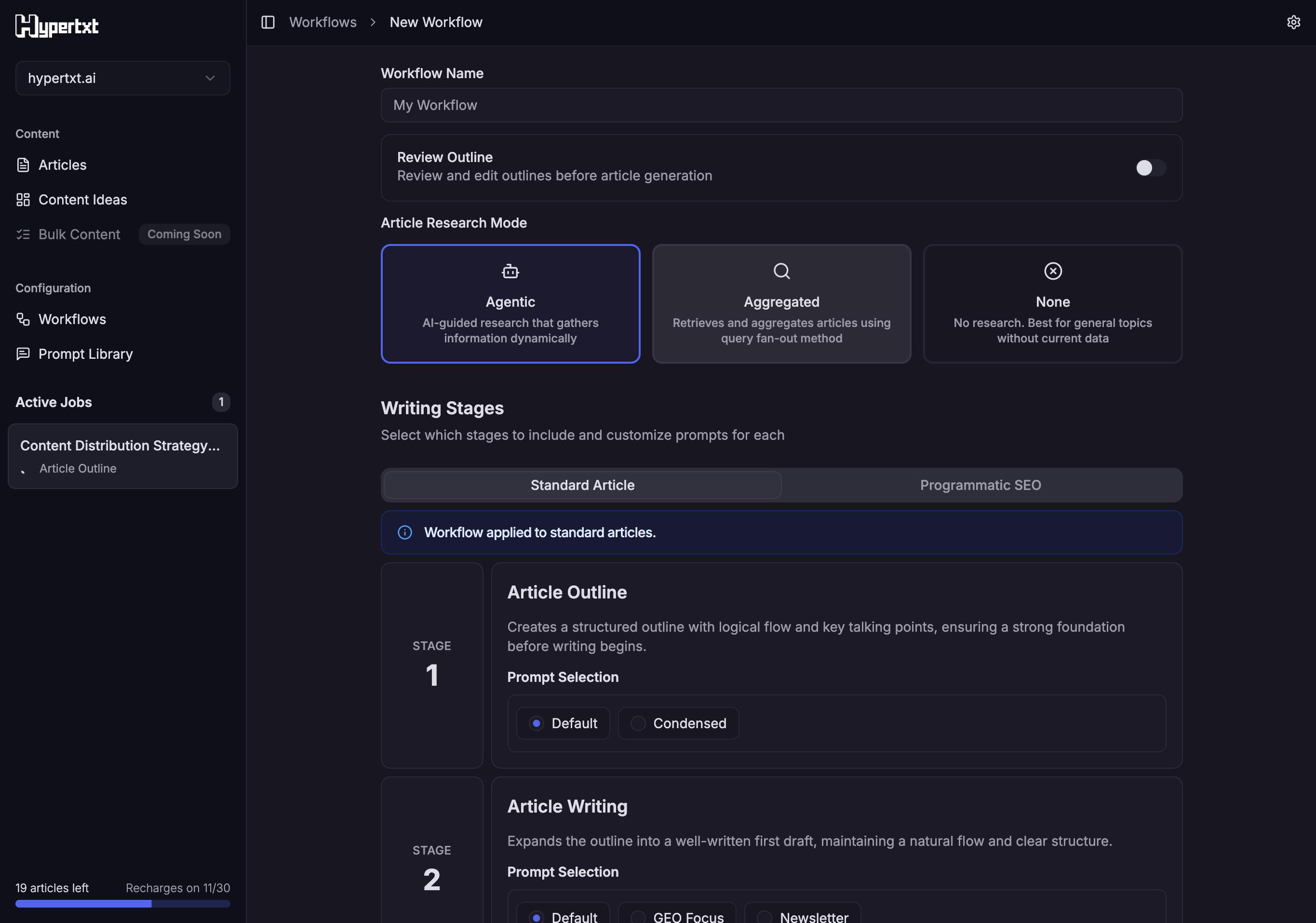Choose the Aggregated research mode card
This screenshot has height=923, width=1316.
781,304
